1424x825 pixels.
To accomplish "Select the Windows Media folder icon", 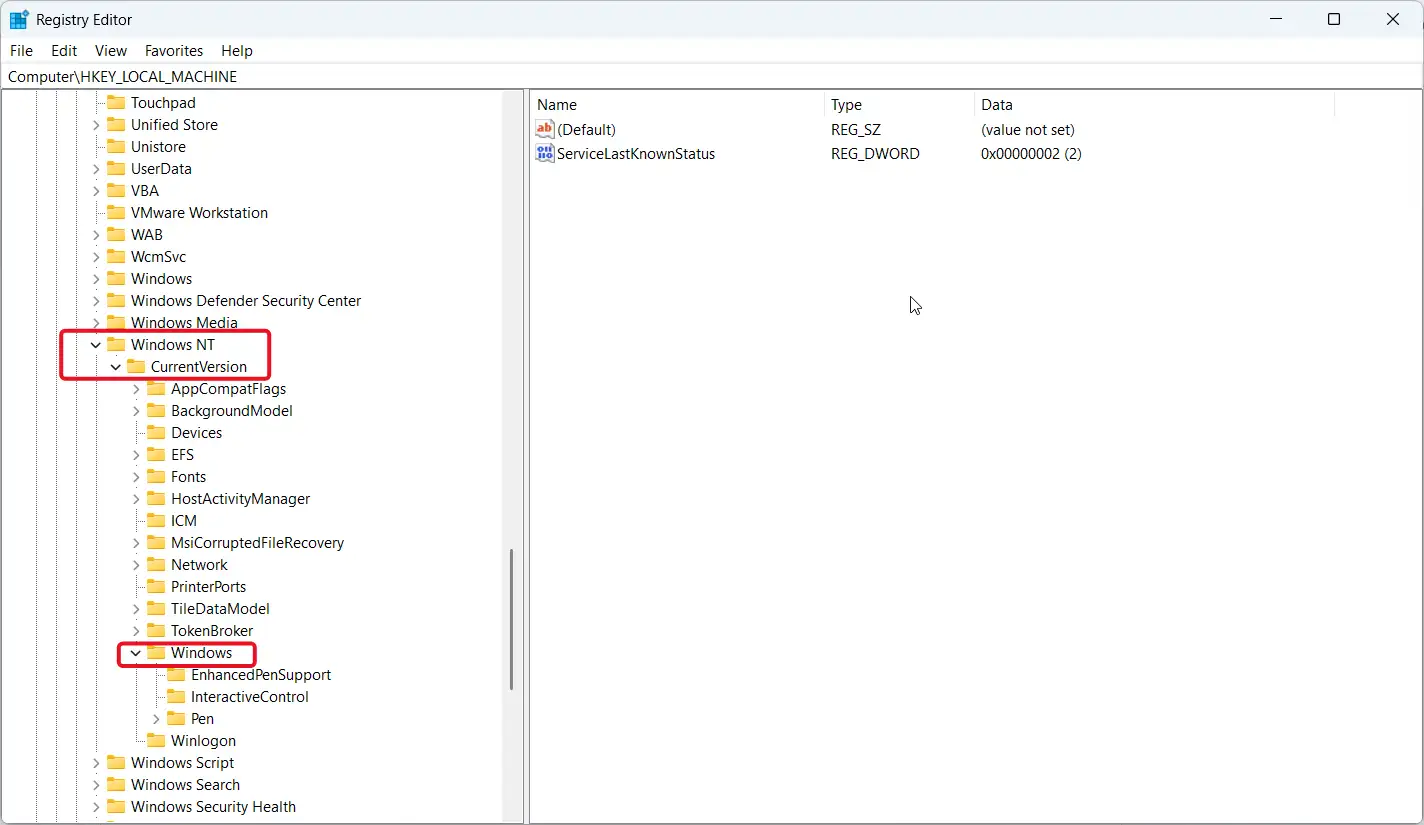I will point(116,323).
